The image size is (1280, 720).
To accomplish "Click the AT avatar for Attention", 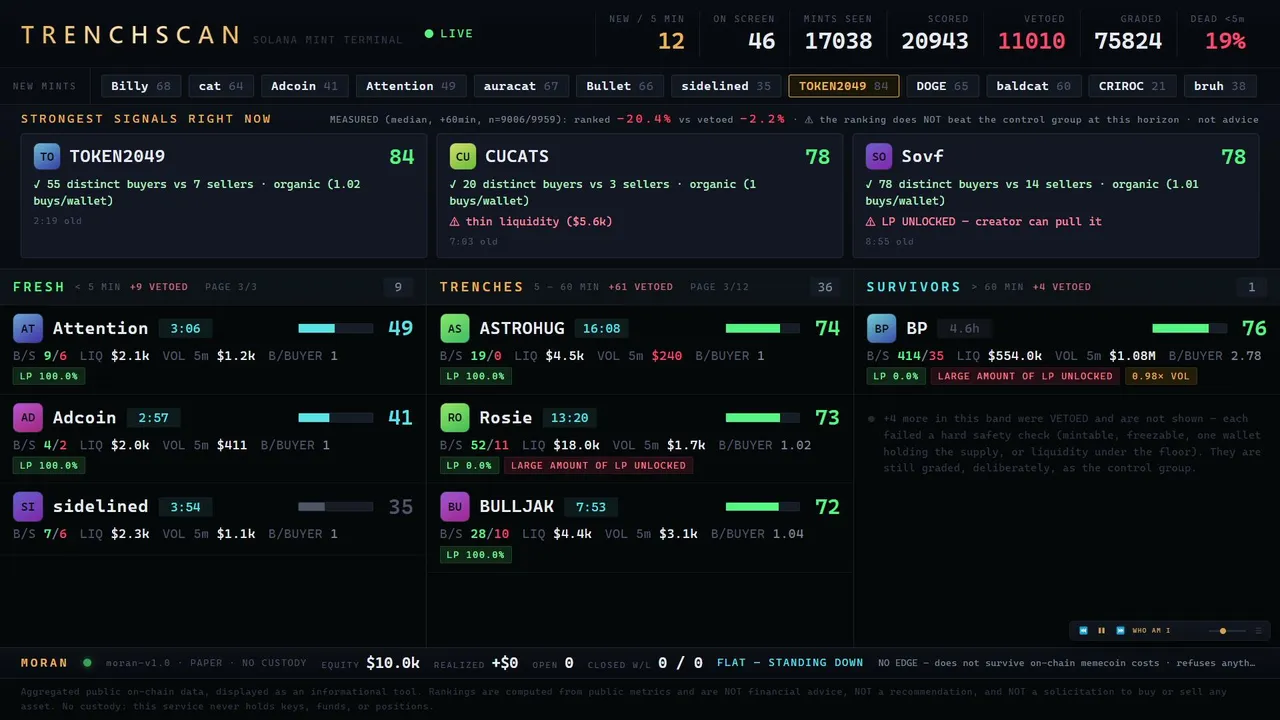I will pos(28,328).
